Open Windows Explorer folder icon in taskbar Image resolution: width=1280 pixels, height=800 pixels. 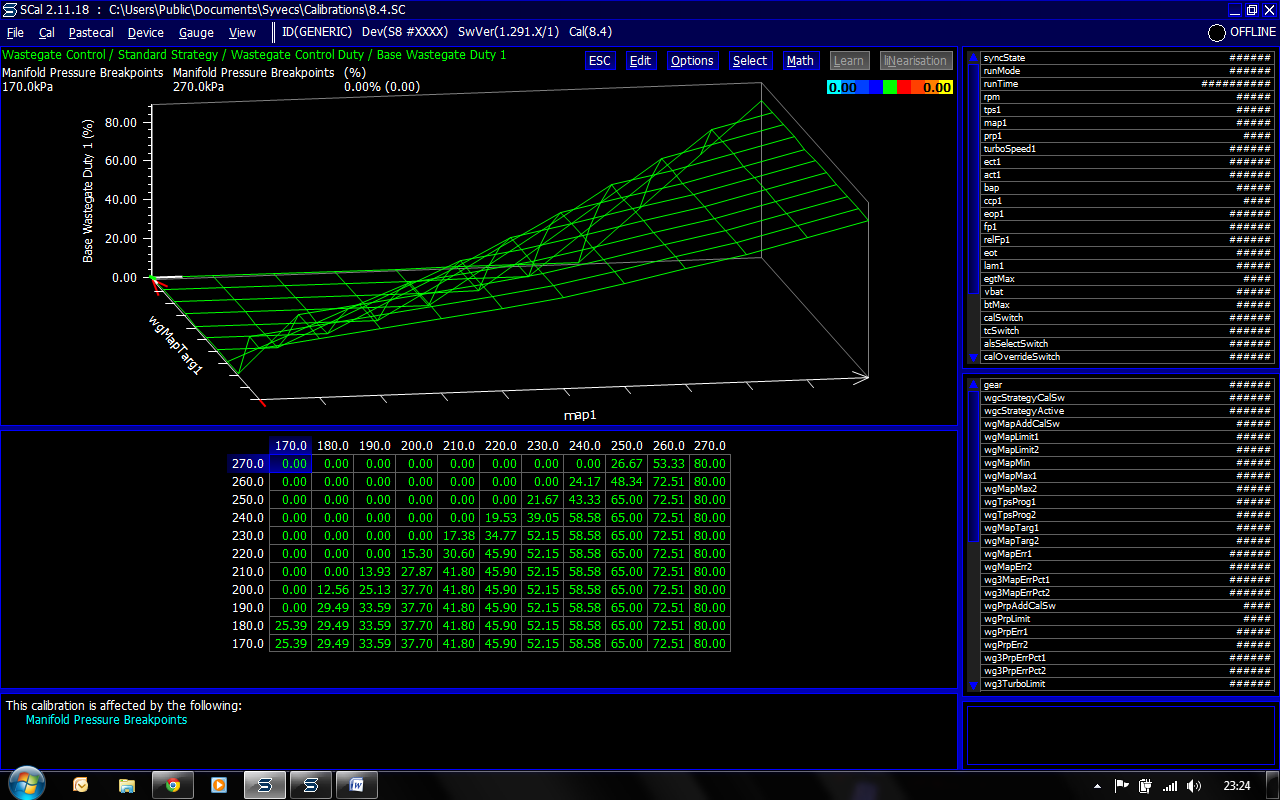coord(127,785)
